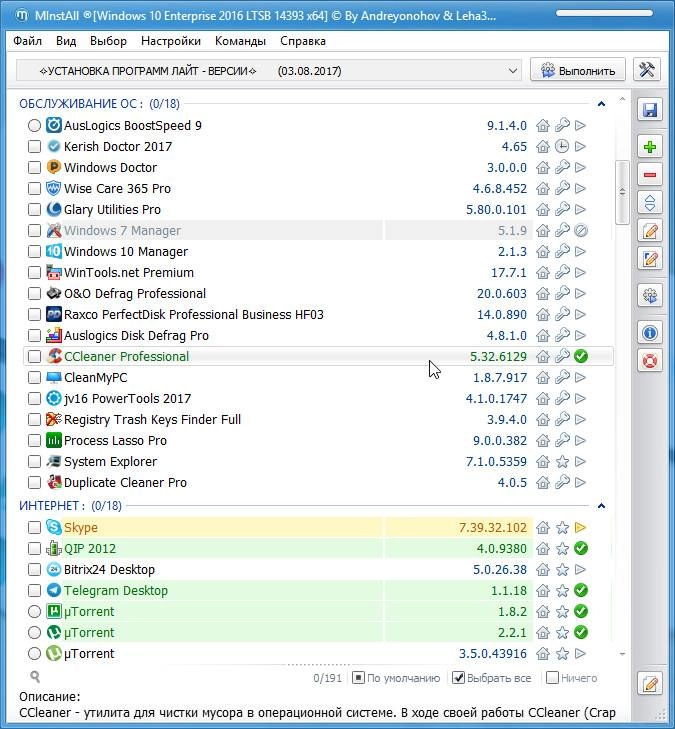
Task: Click the red minus remove icon
Action: pos(649,175)
